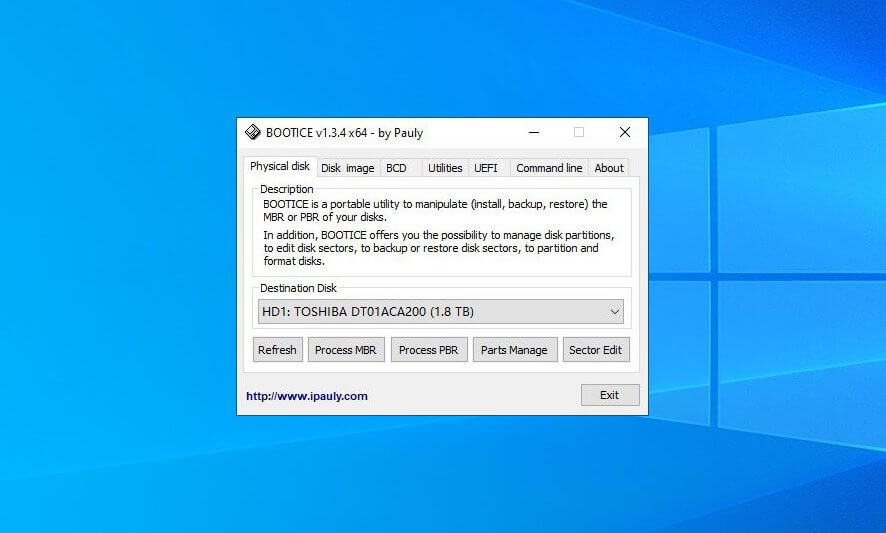Visit the http://www.ipauly.com link
The width and height of the screenshot is (886, 533).
coord(307,396)
